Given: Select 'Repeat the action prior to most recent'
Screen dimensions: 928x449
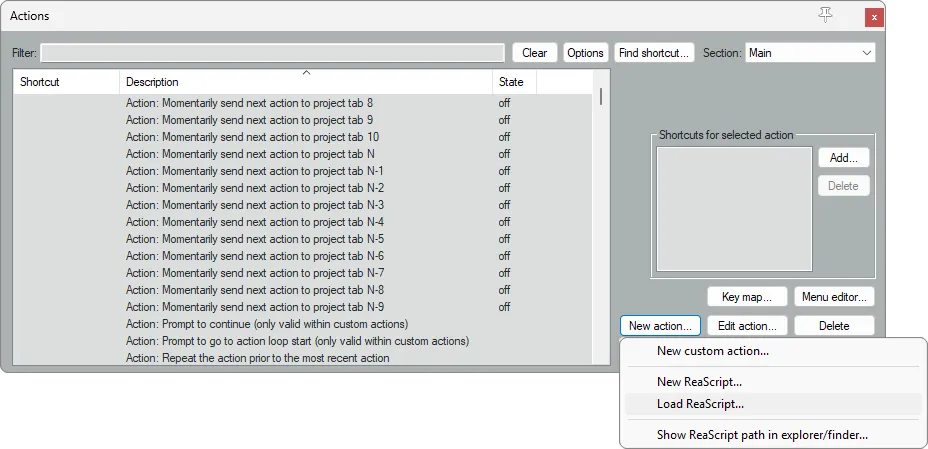Looking at the screenshot, I should pos(302,358).
